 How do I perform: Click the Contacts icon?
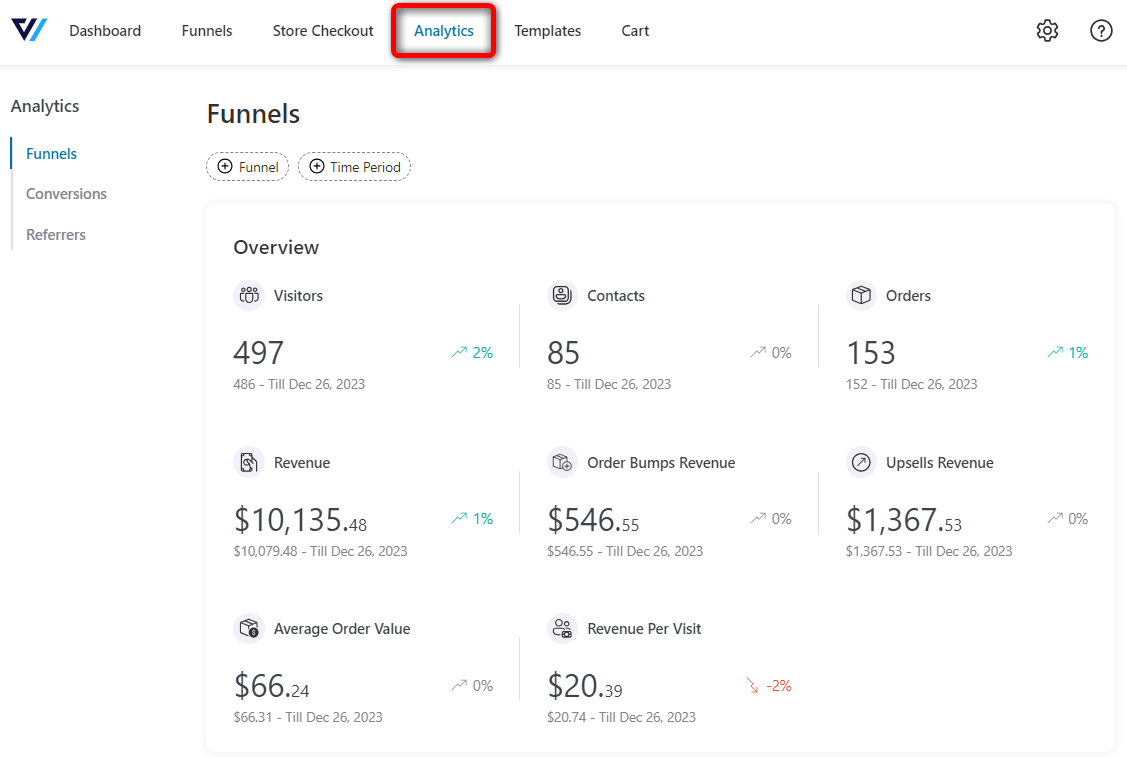[x=561, y=295]
